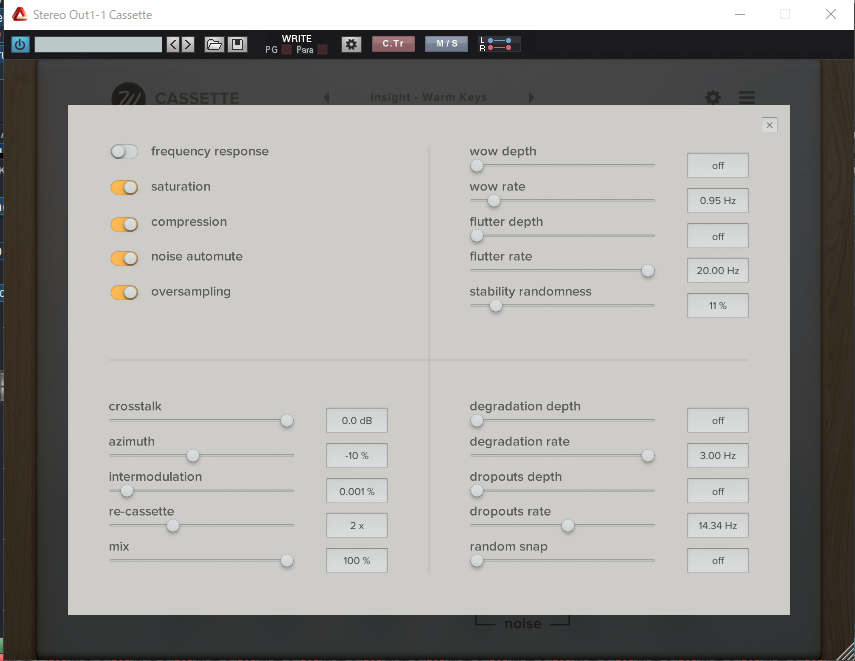Image resolution: width=855 pixels, height=661 pixels.
Task: Select the next preset arrow in toolbar
Action: 188,44
